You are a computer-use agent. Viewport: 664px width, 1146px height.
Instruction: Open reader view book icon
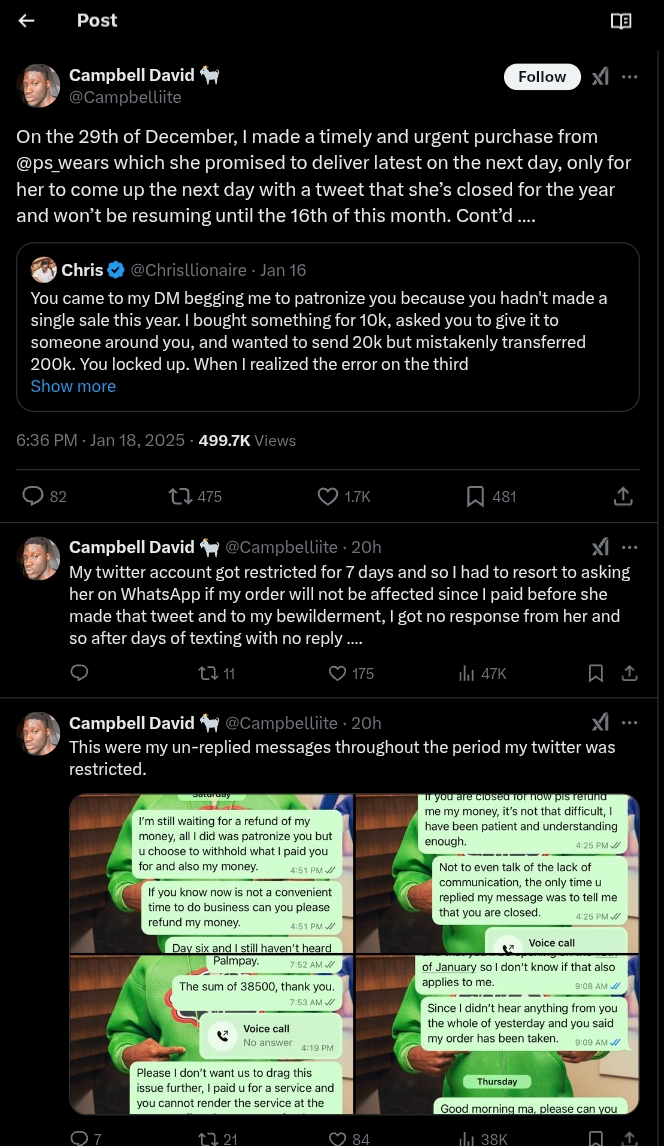(621, 21)
